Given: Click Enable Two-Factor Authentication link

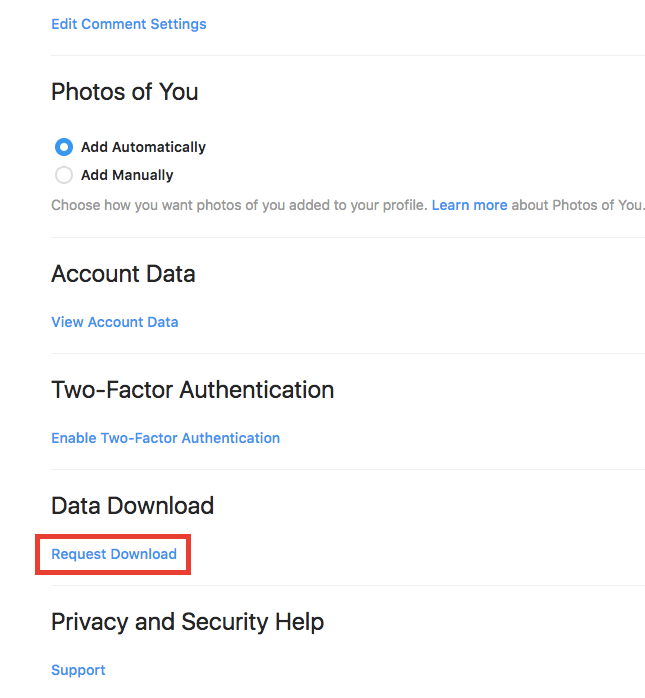Looking at the screenshot, I should (x=165, y=438).
